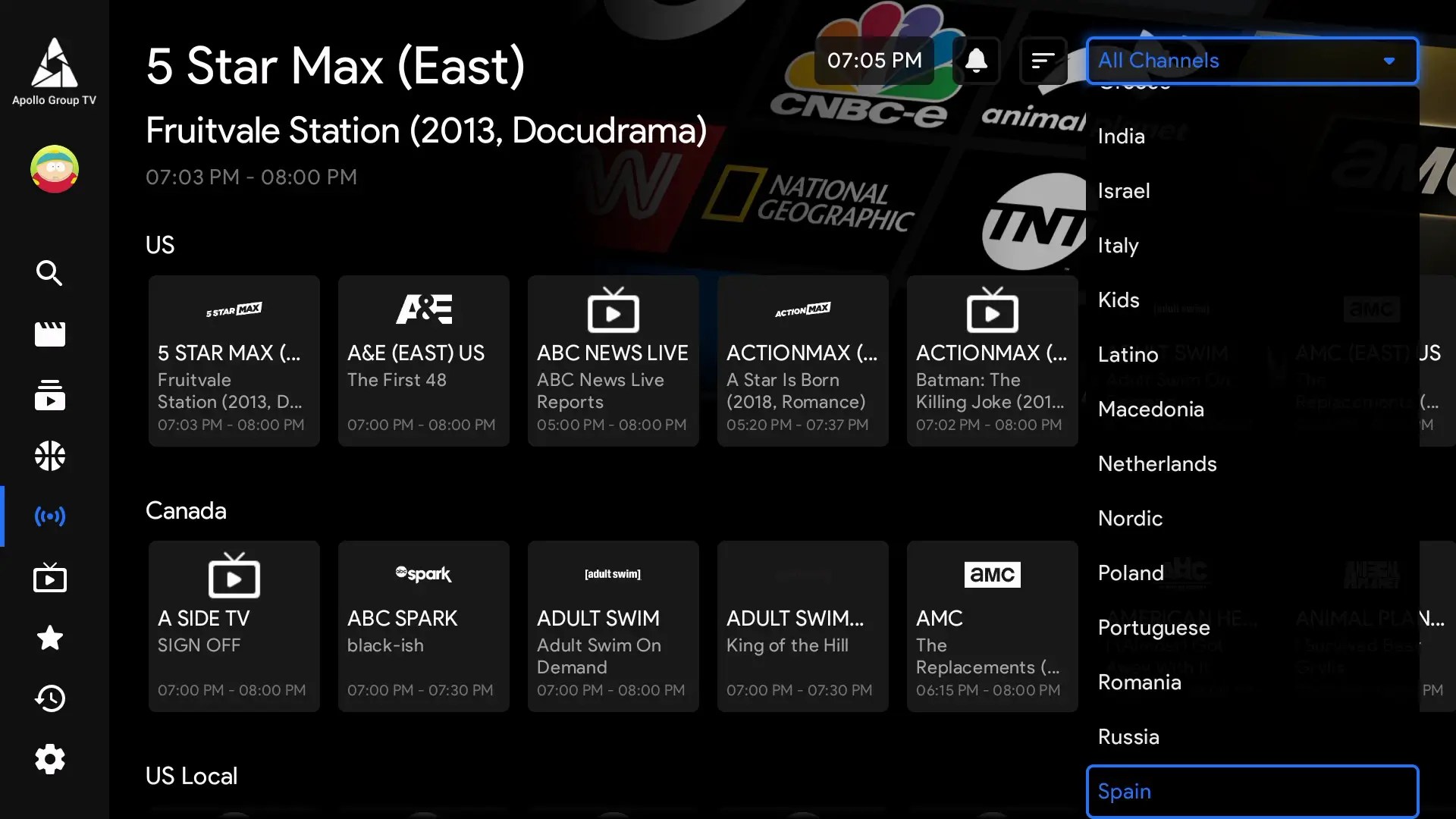Screen dimensions: 1456x819
Task: Open the ABC SPARK channel card
Action: point(424,626)
